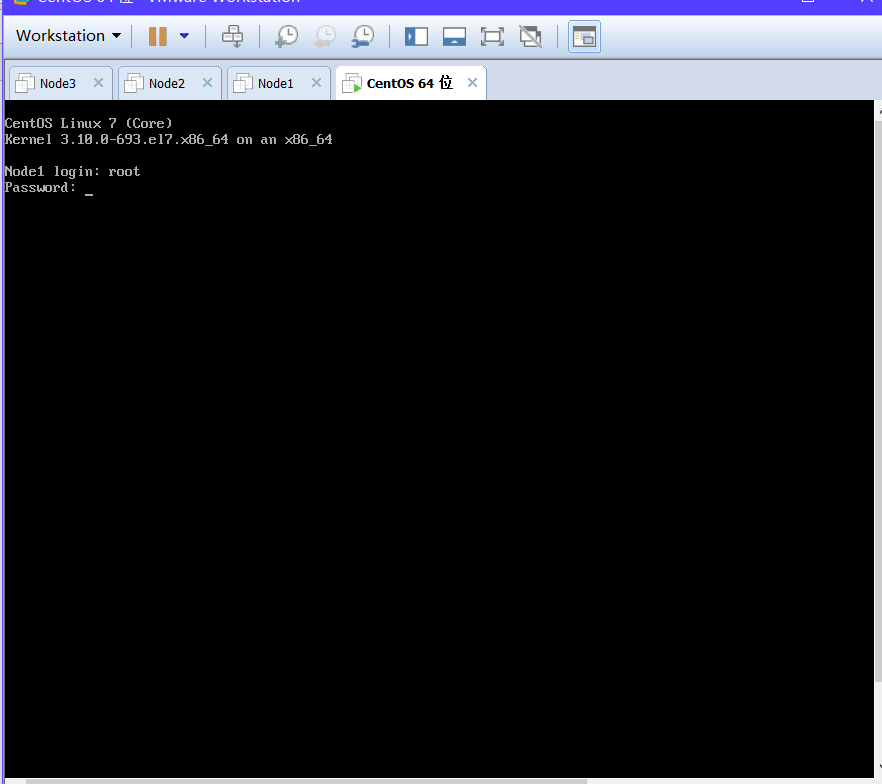882x784 pixels.
Task: Toggle the console view button
Action: pyautogui.click(x=584, y=37)
